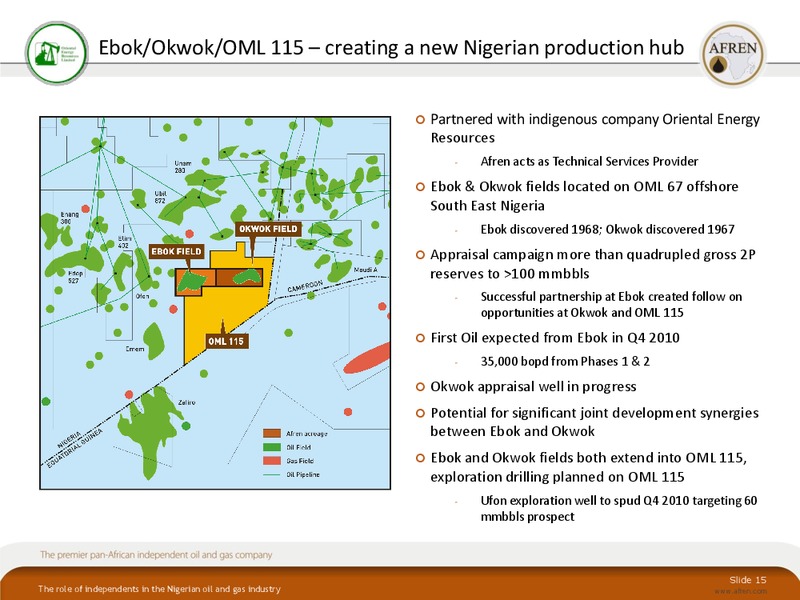
Task: Click 'Ebok and Okwok fields both extend' bullet
Action: (589, 467)
